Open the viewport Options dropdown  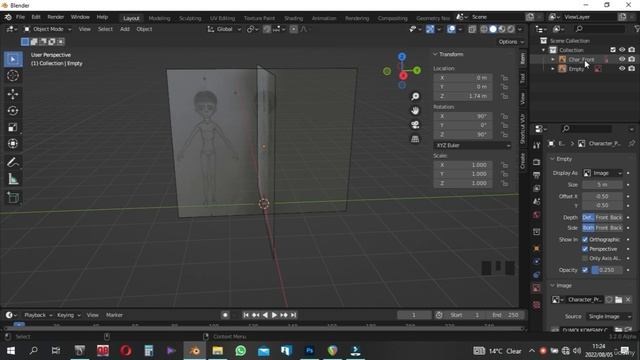(511, 42)
